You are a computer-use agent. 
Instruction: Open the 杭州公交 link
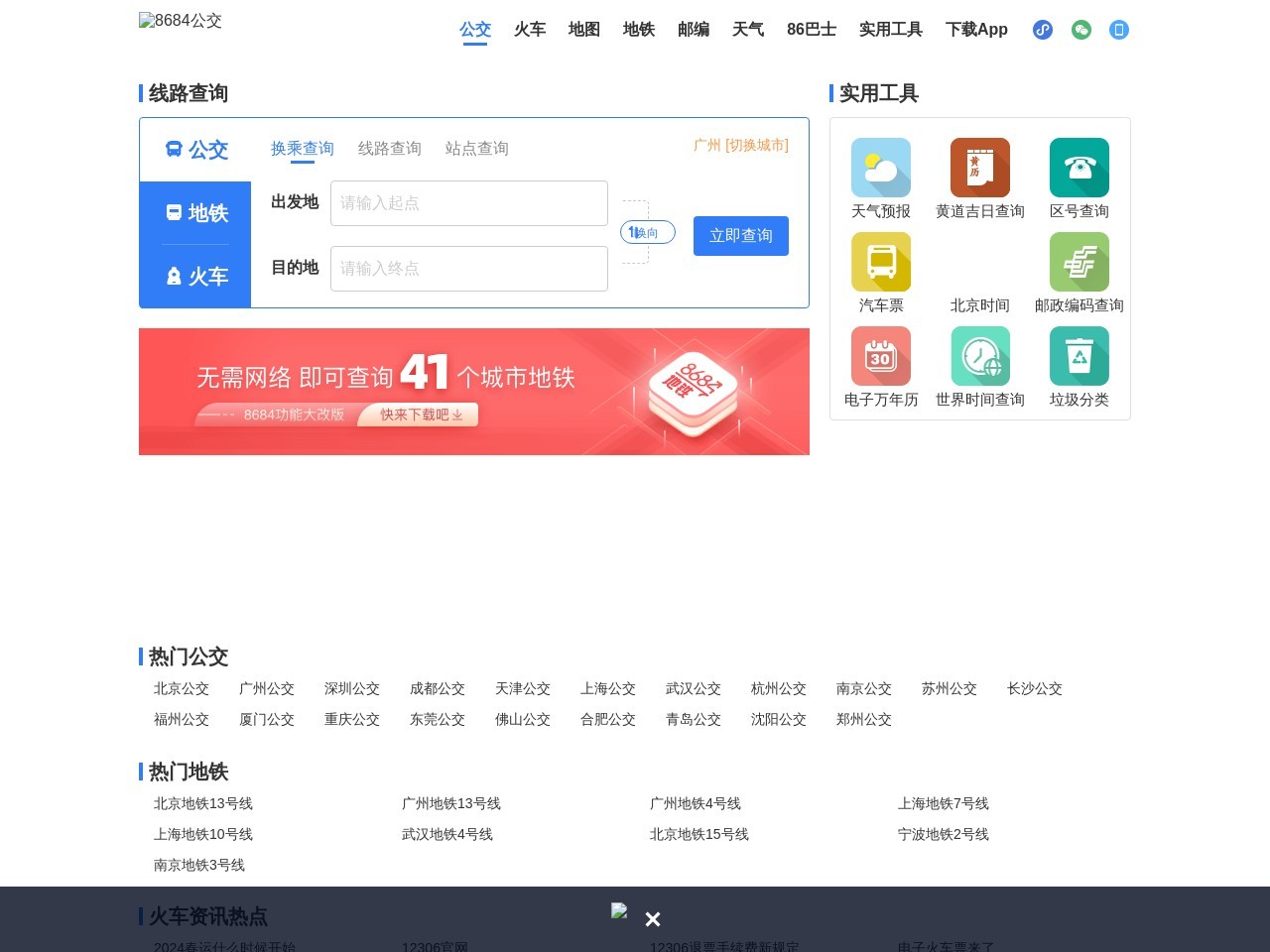pos(779,688)
